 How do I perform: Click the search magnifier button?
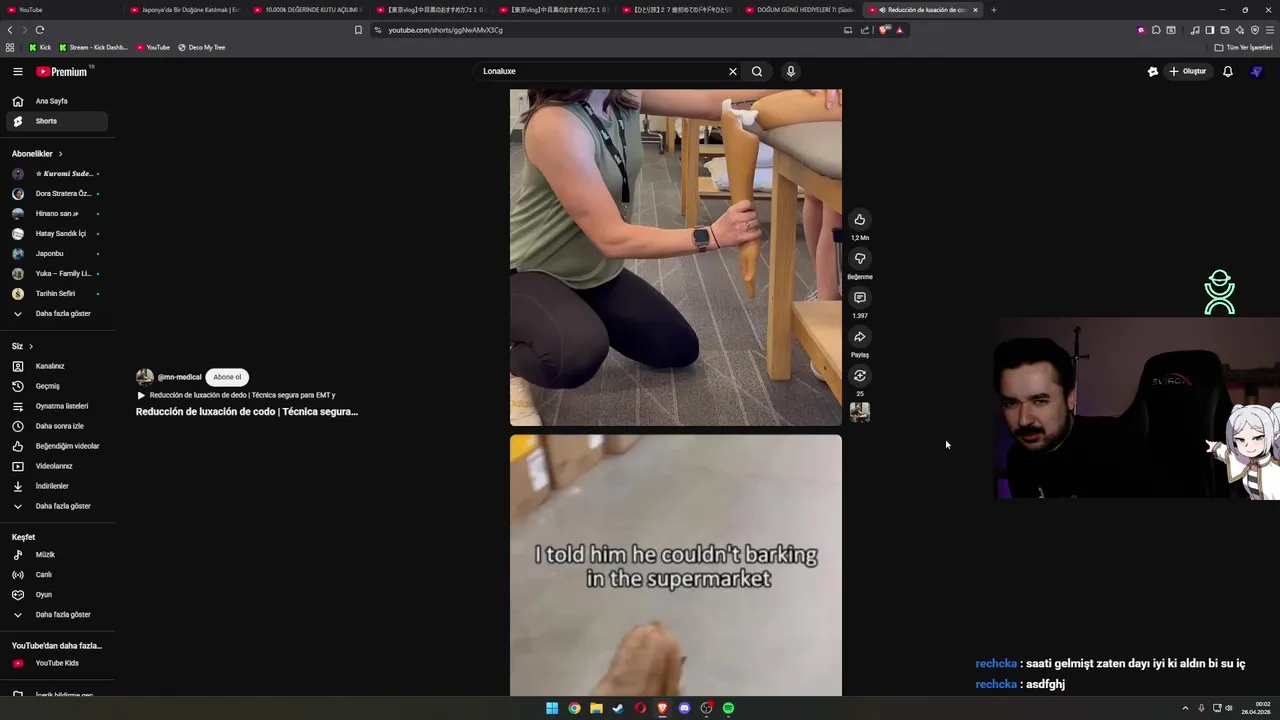(x=757, y=71)
